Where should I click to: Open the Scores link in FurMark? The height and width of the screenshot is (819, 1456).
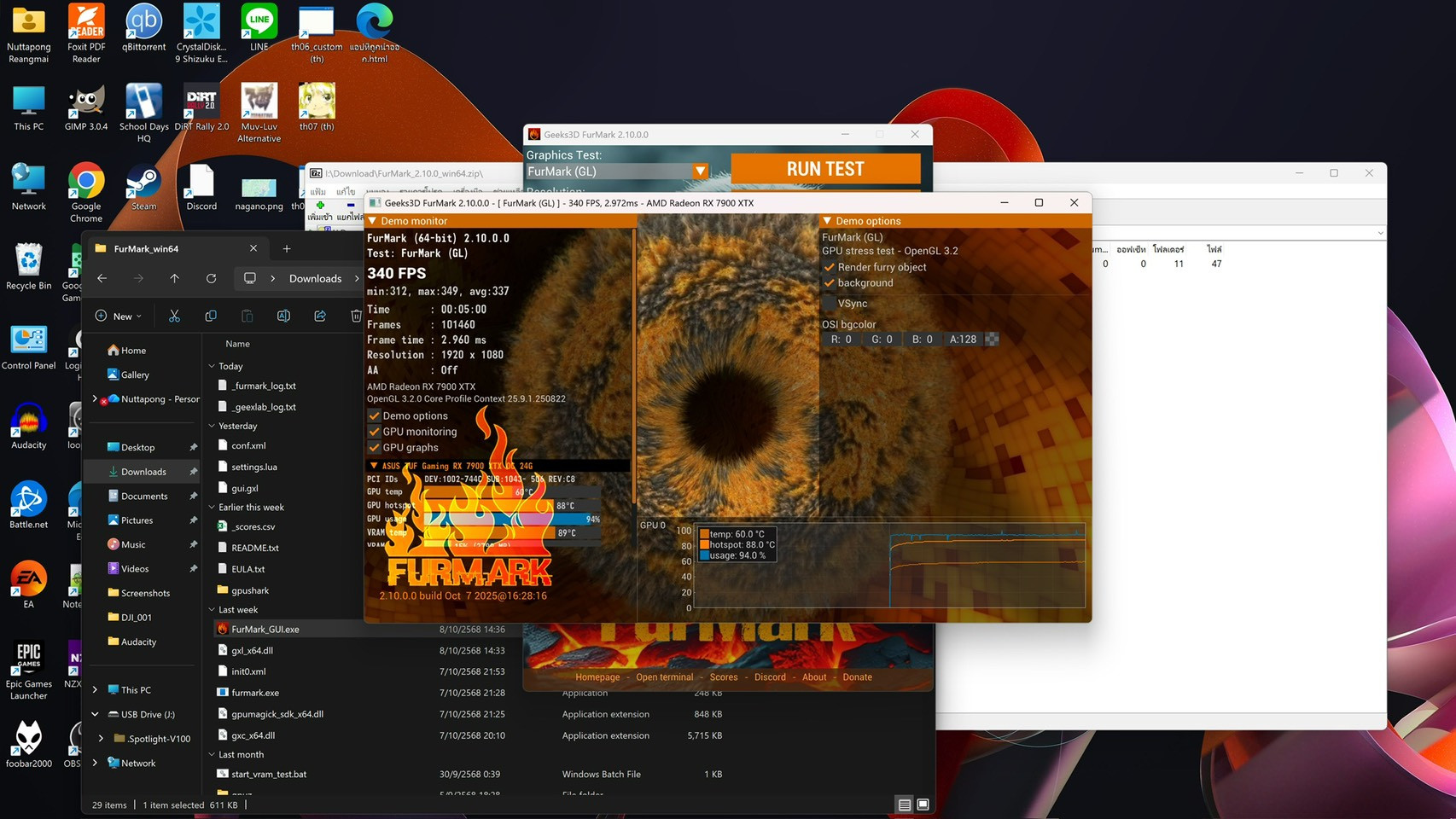(723, 677)
